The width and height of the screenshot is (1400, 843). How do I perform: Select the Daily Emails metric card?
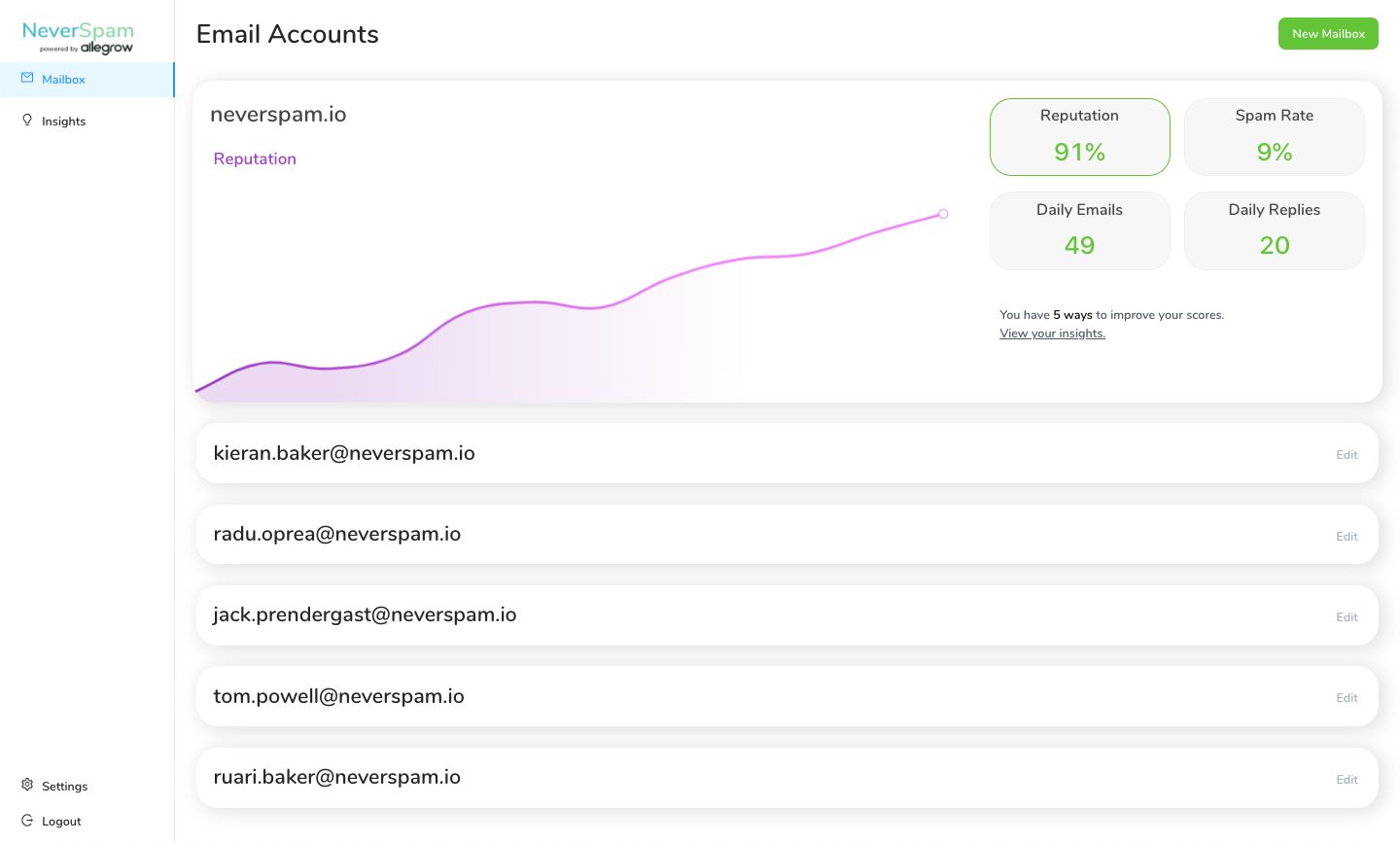[1079, 230]
